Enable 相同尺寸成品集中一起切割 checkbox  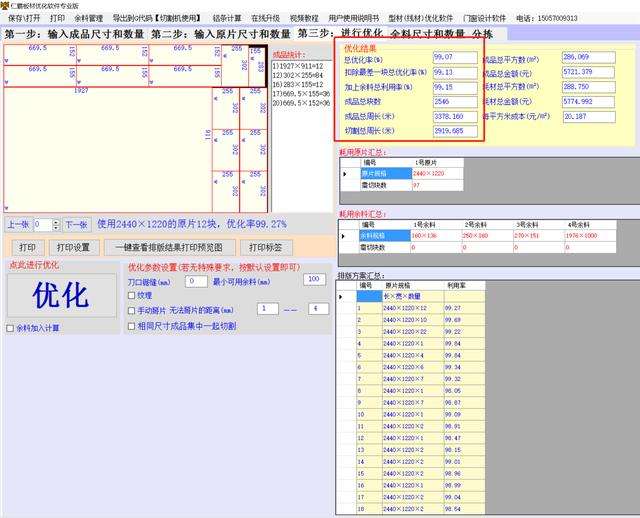point(131,326)
